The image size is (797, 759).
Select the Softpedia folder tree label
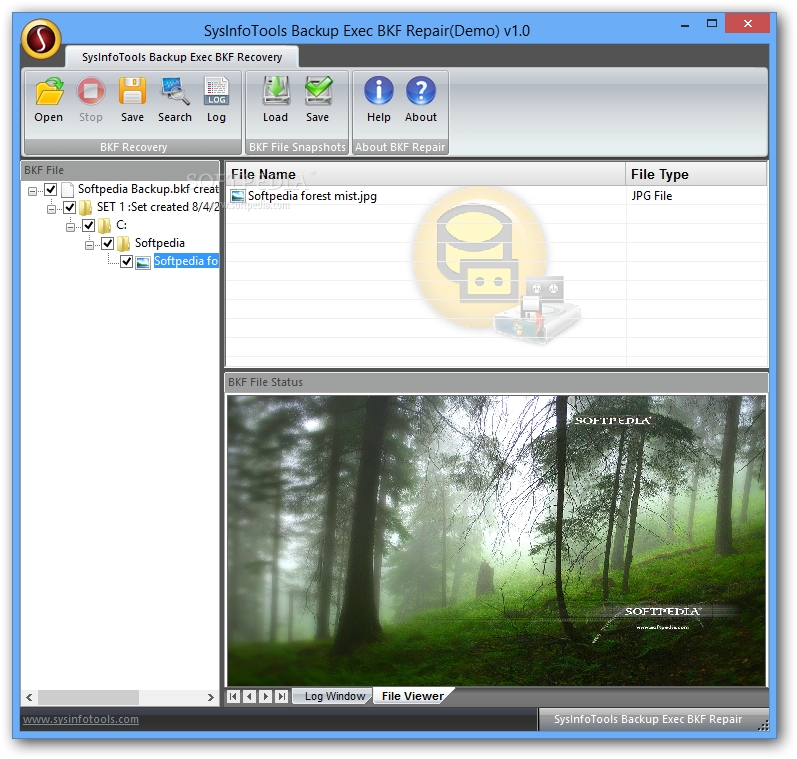[160, 244]
